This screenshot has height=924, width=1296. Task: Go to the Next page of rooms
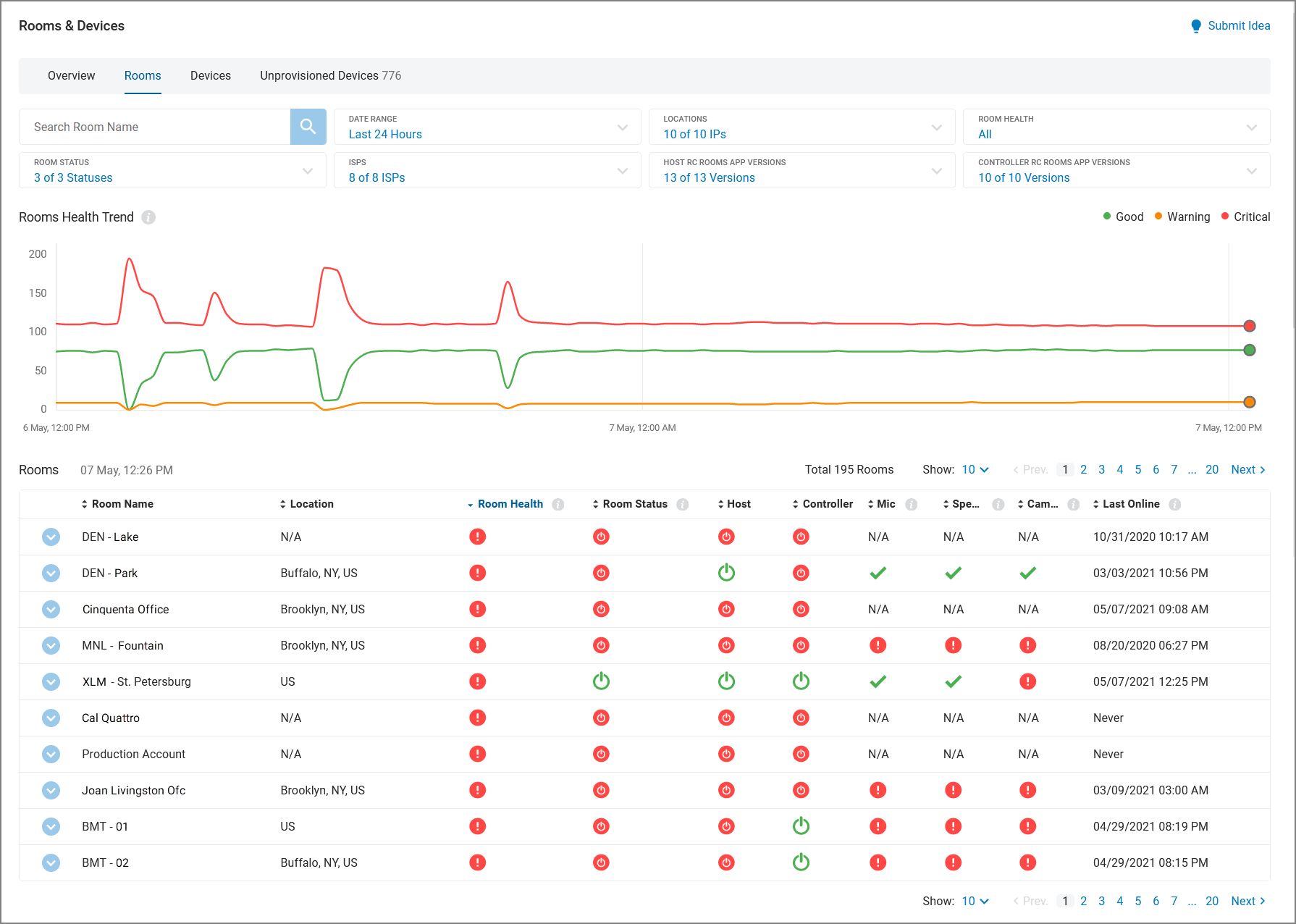point(1247,469)
